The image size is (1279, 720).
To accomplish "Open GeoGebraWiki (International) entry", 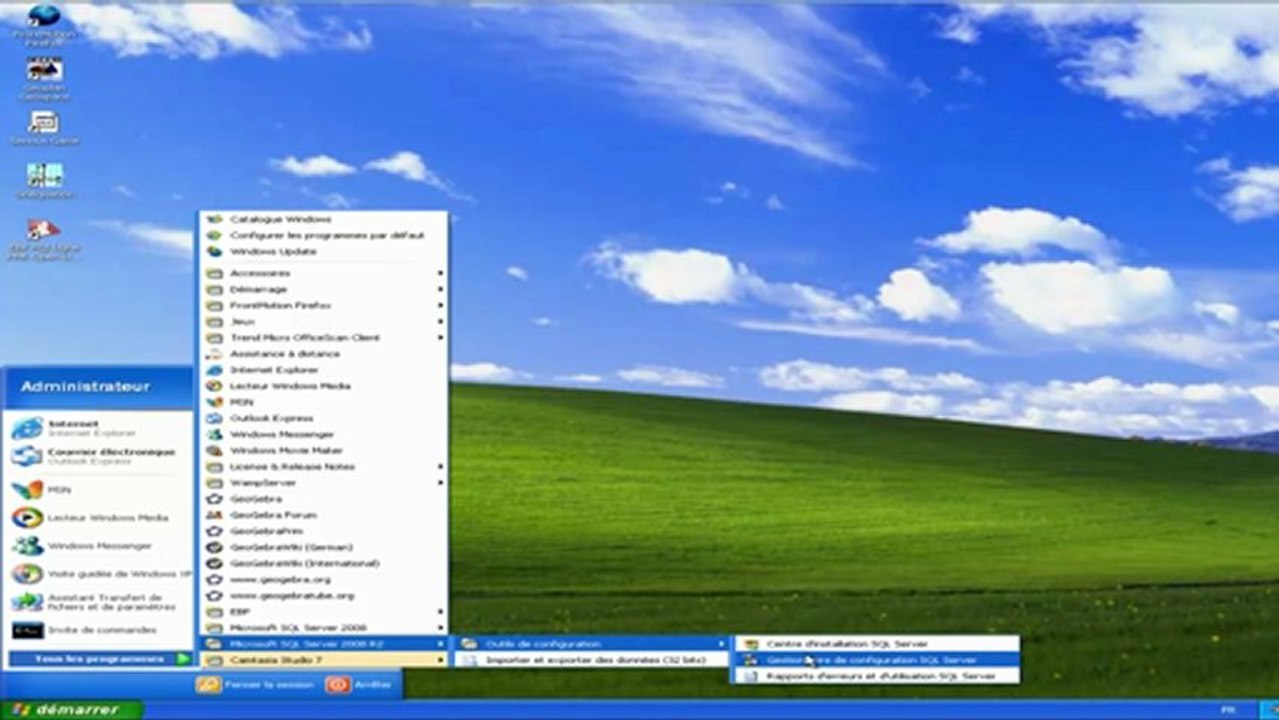I will pyautogui.click(x=324, y=563).
